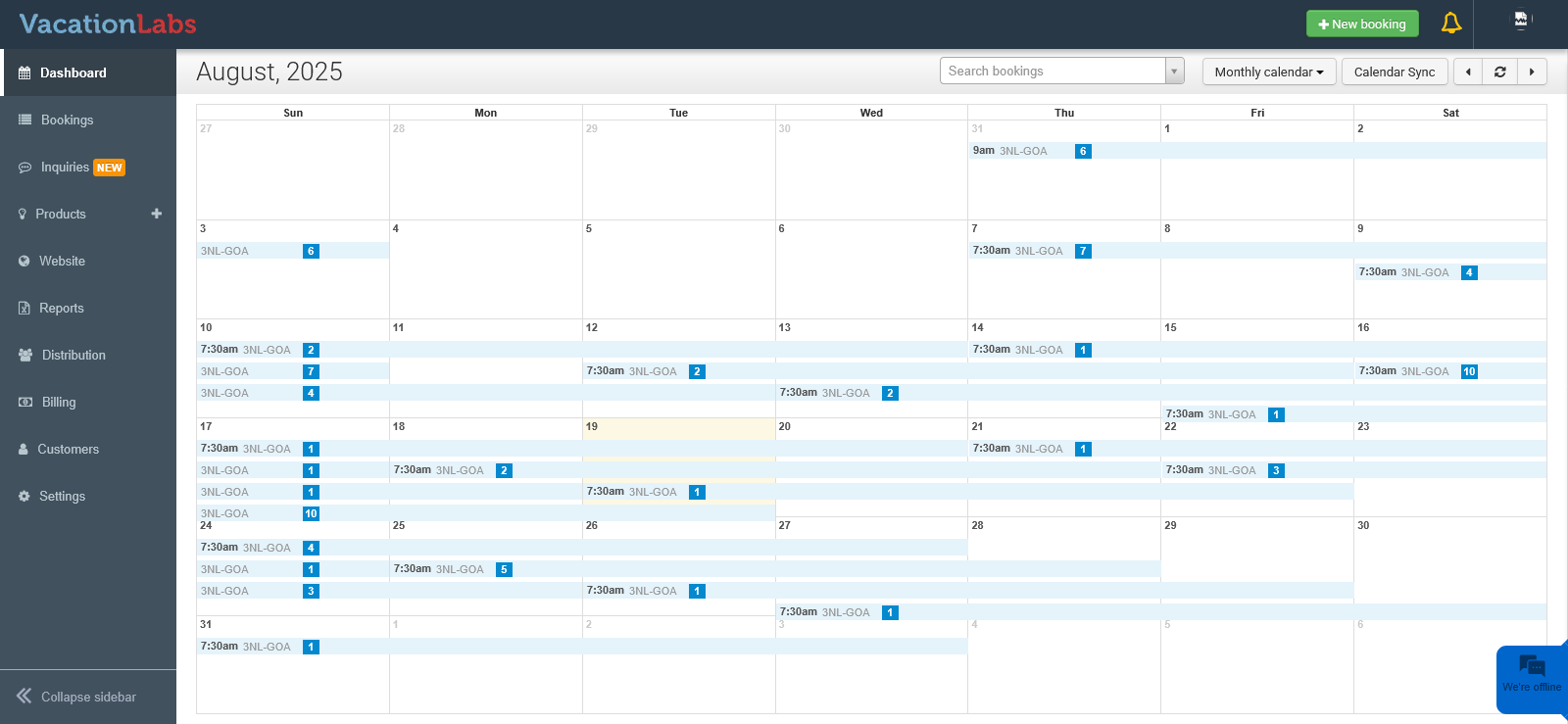Click the plus icon beside Products
The width and height of the screenshot is (1568, 724).
(157, 214)
